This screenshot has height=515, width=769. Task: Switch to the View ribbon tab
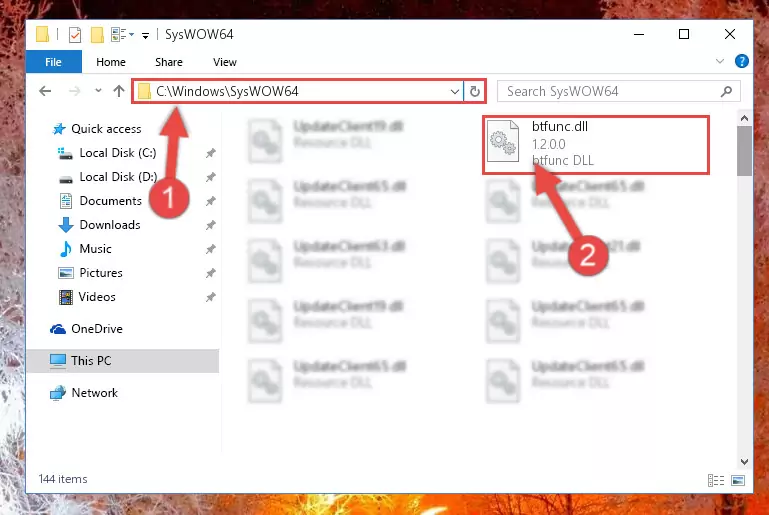point(225,62)
